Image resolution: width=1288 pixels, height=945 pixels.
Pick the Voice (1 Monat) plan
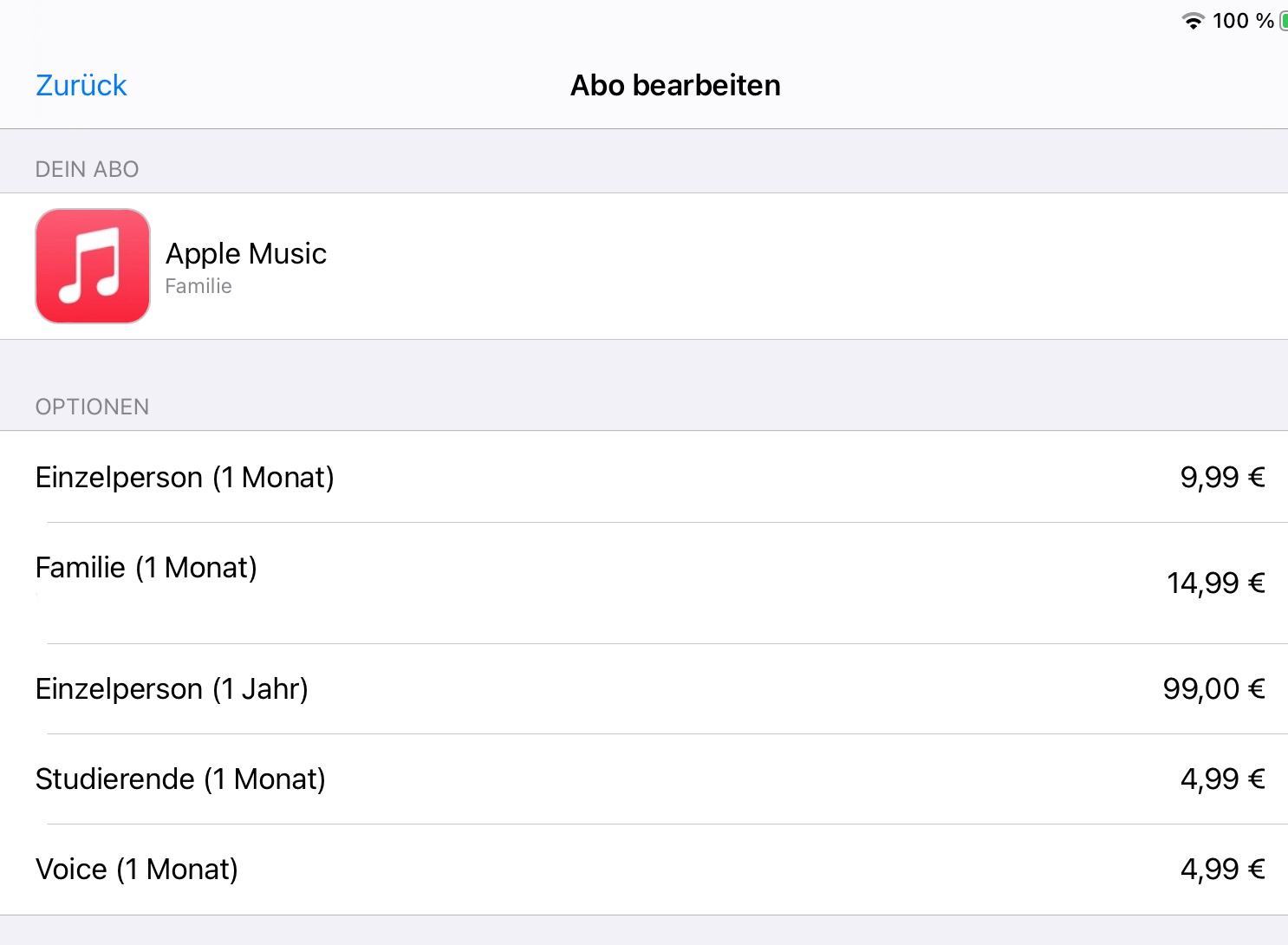click(x=137, y=870)
